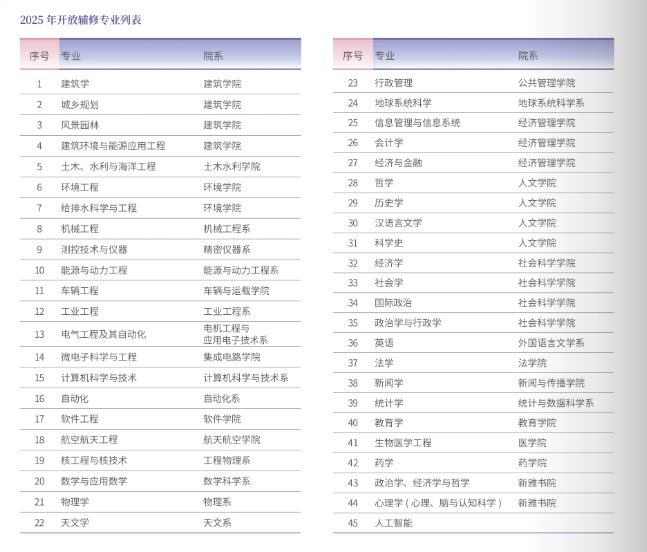
Task: Select department '计算机科学与技术系'
Action: pyautogui.click(x=246, y=378)
